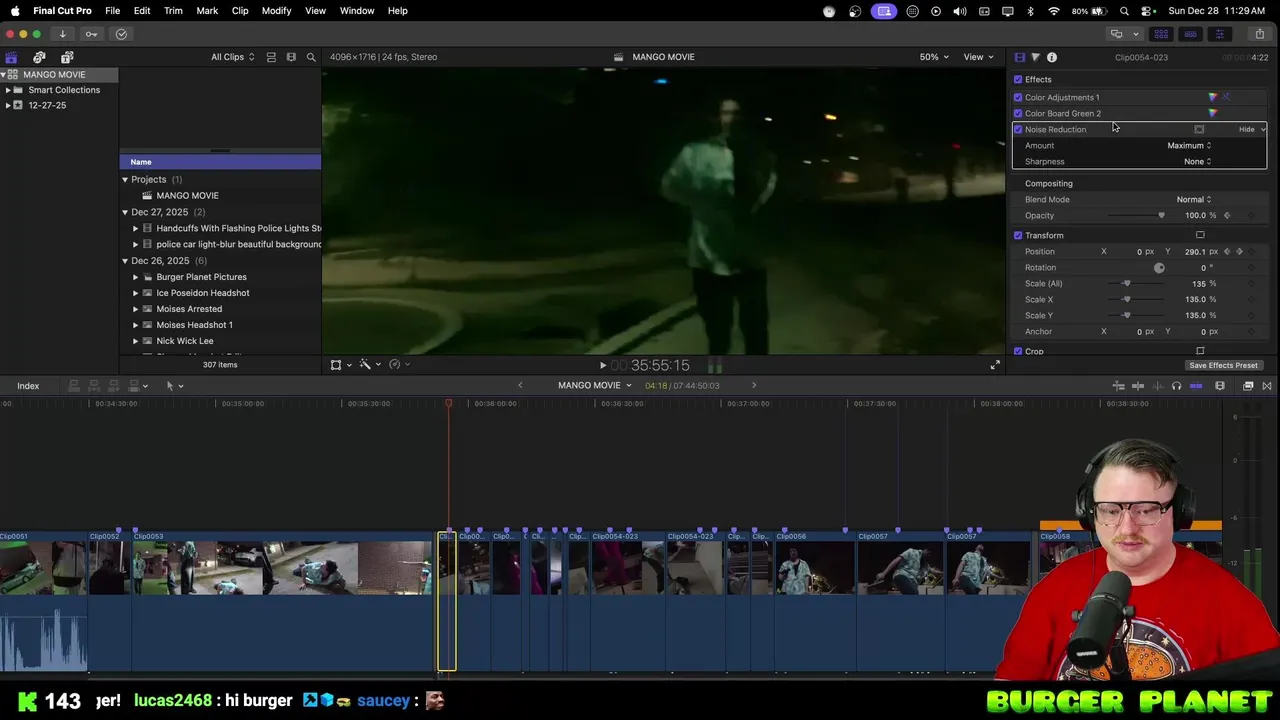1280x720 pixels.
Task: Expand the Smart Collections folder
Action: (8, 90)
